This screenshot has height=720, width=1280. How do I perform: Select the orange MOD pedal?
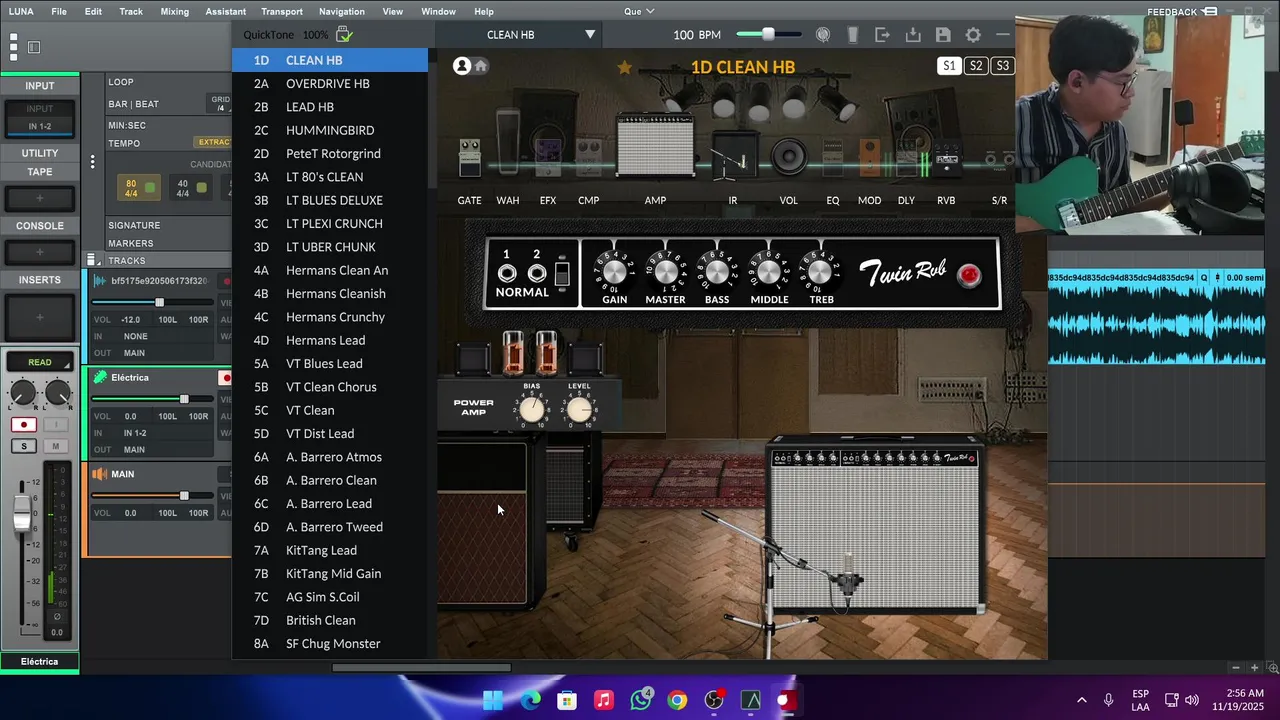coord(870,159)
